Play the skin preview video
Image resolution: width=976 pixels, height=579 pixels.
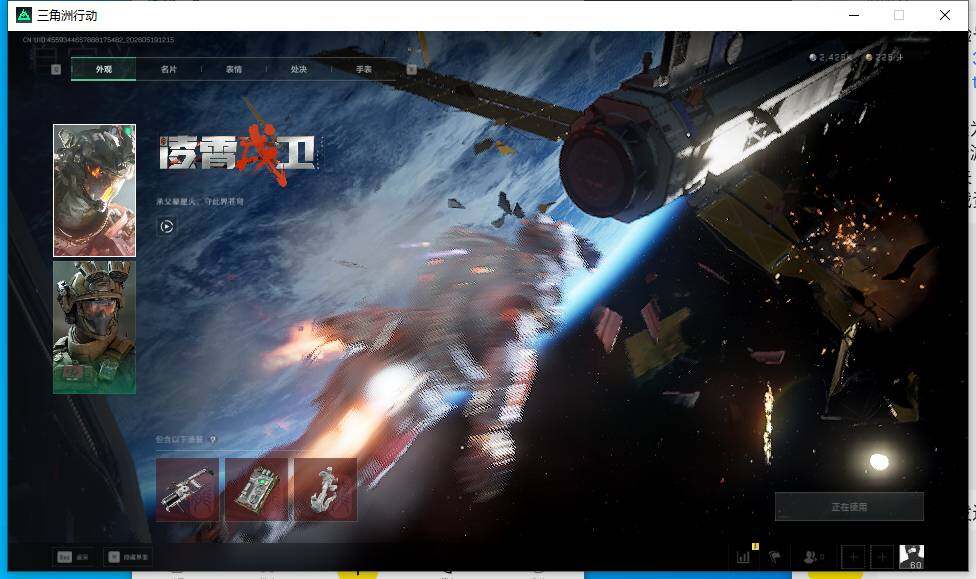pos(166,227)
